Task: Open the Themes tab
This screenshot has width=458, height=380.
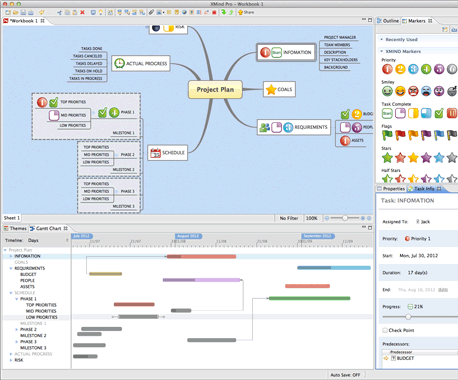Action: click(15, 228)
